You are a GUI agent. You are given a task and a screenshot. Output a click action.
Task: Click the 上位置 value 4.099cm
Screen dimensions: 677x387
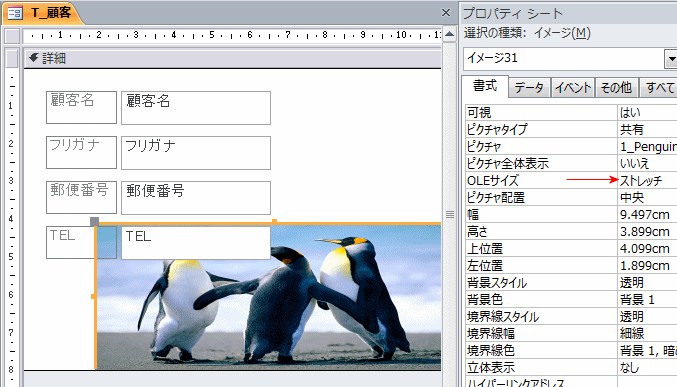pyautogui.click(x=647, y=248)
